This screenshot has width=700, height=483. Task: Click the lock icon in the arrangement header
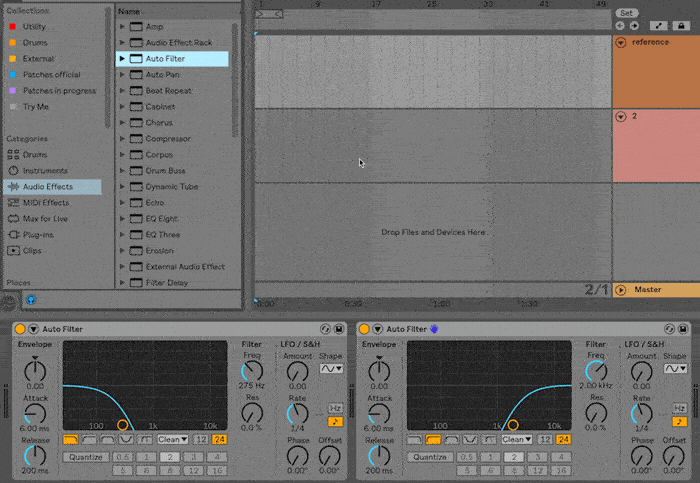[x=681, y=26]
